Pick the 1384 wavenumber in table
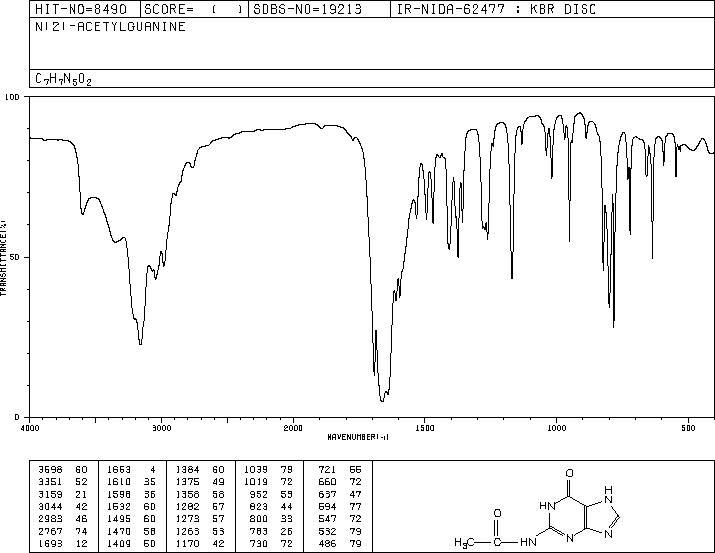The height and width of the screenshot is (553, 715). pyautogui.click(x=187, y=469)
